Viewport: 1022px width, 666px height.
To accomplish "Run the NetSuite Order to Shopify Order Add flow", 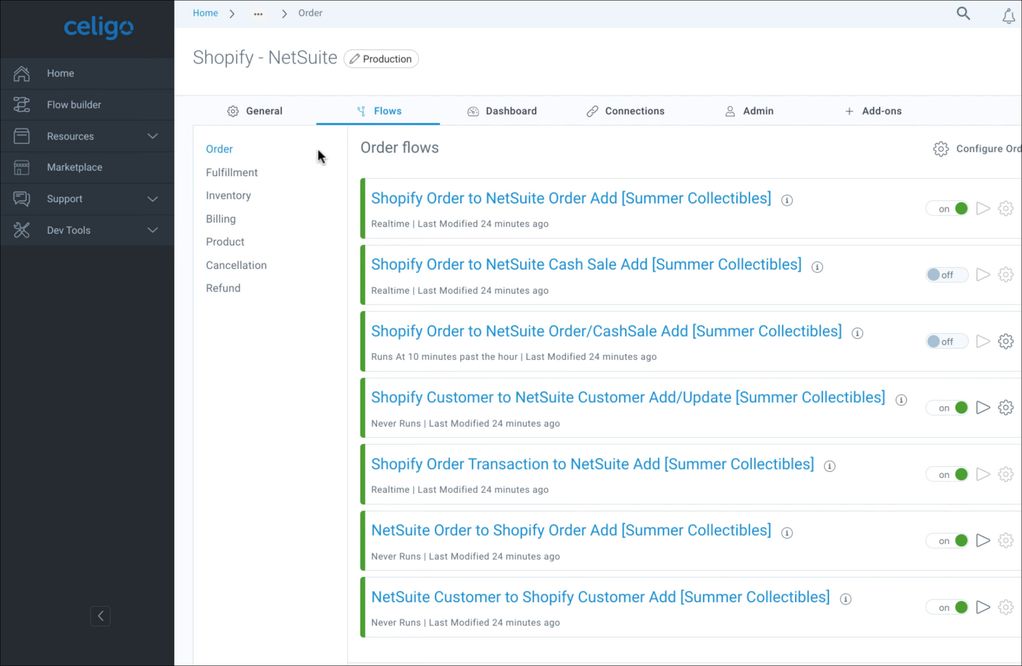I will tap(983, 541).
